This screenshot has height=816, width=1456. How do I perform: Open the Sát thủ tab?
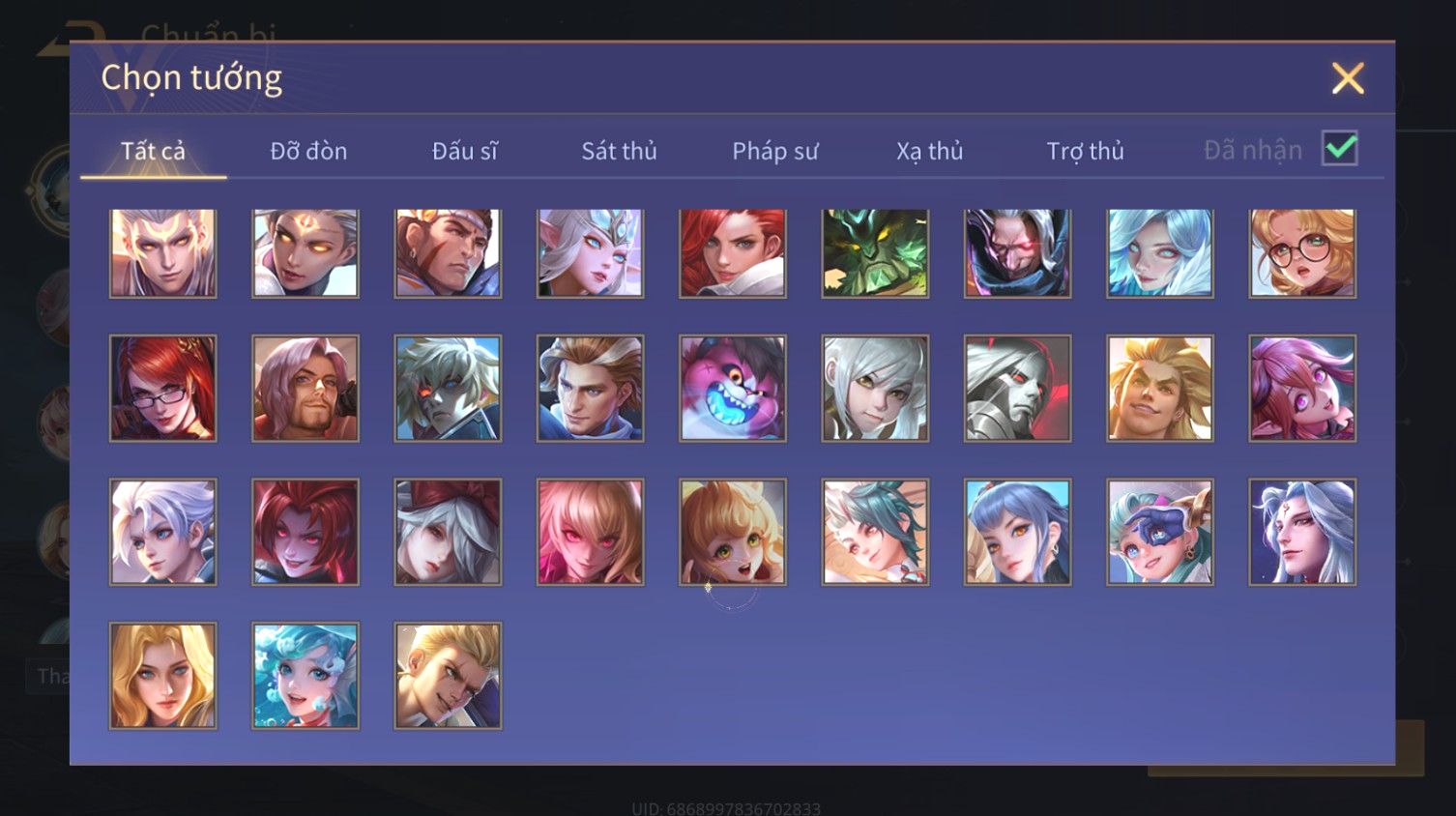click(619, 151)
